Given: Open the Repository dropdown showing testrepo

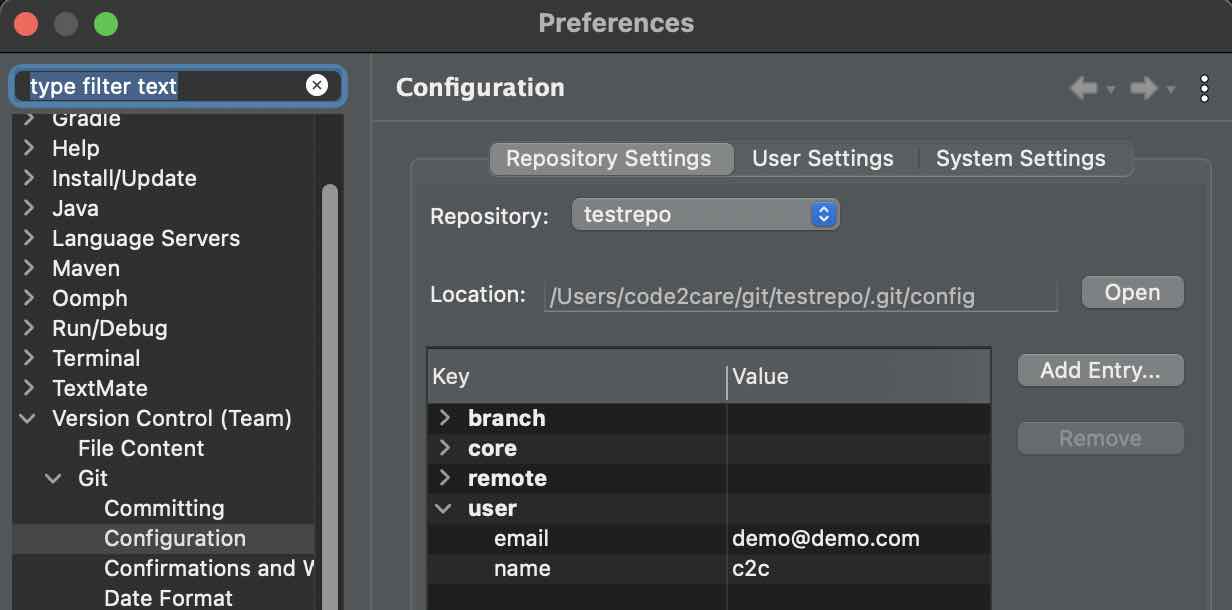Looking at the screenshot, I should [705, 213].
